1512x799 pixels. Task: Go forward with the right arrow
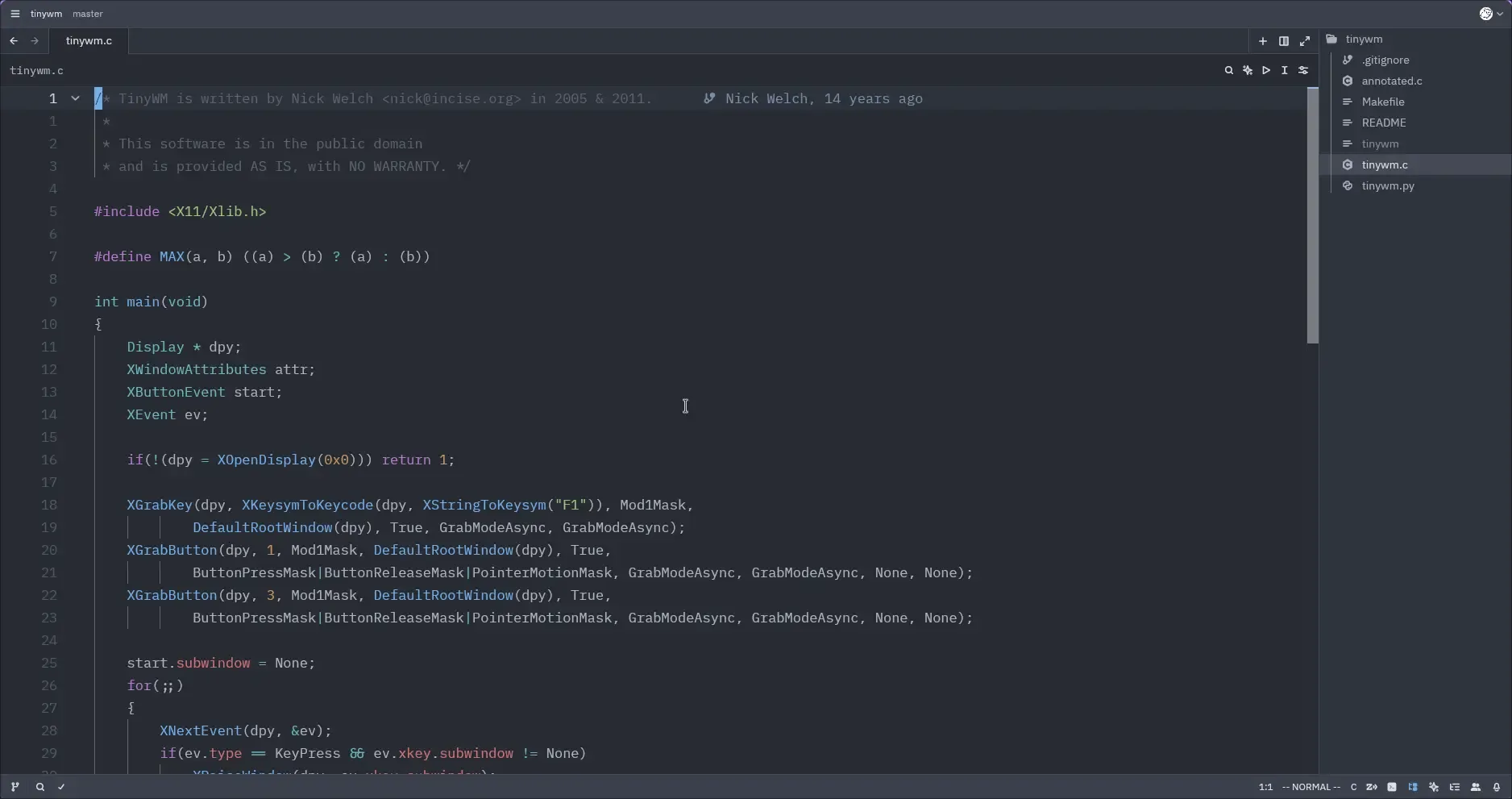tap(35, 41)
